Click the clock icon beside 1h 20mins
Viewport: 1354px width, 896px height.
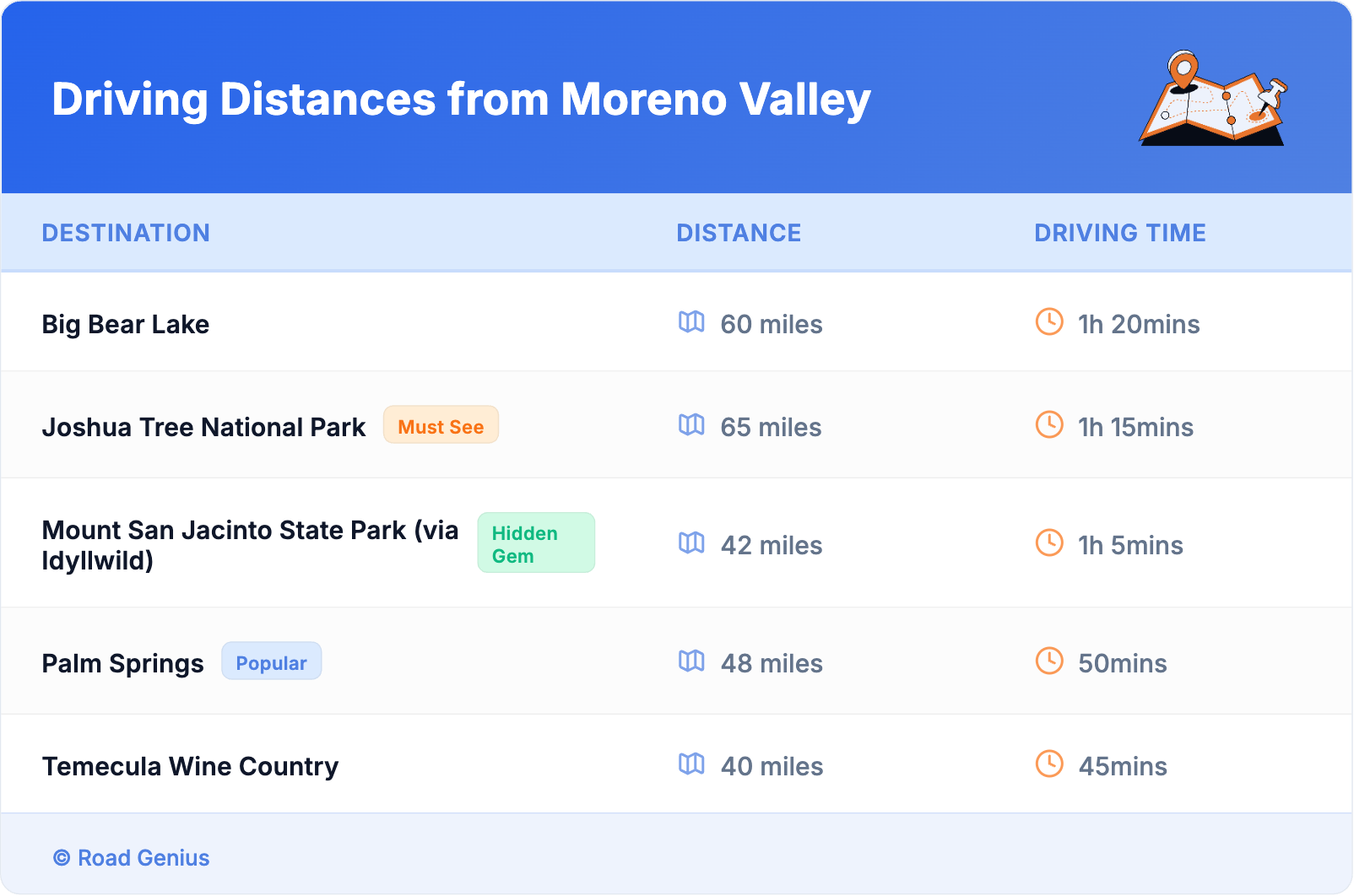click(1049, 322)
